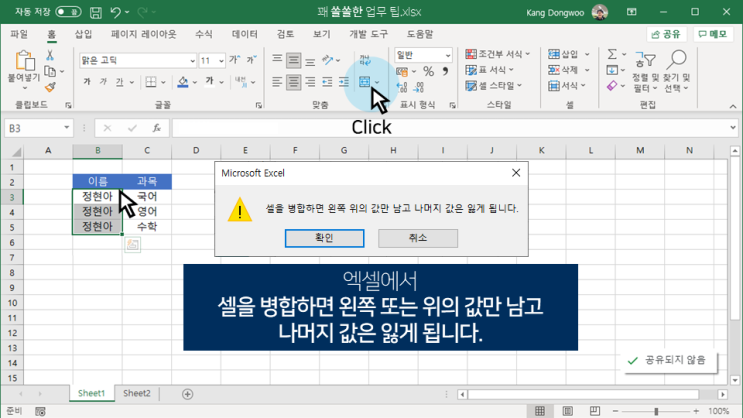The height and width of the screenshot is (418, 743).
Task: Click the Paste clipboard icon
Action: (25, 62)
